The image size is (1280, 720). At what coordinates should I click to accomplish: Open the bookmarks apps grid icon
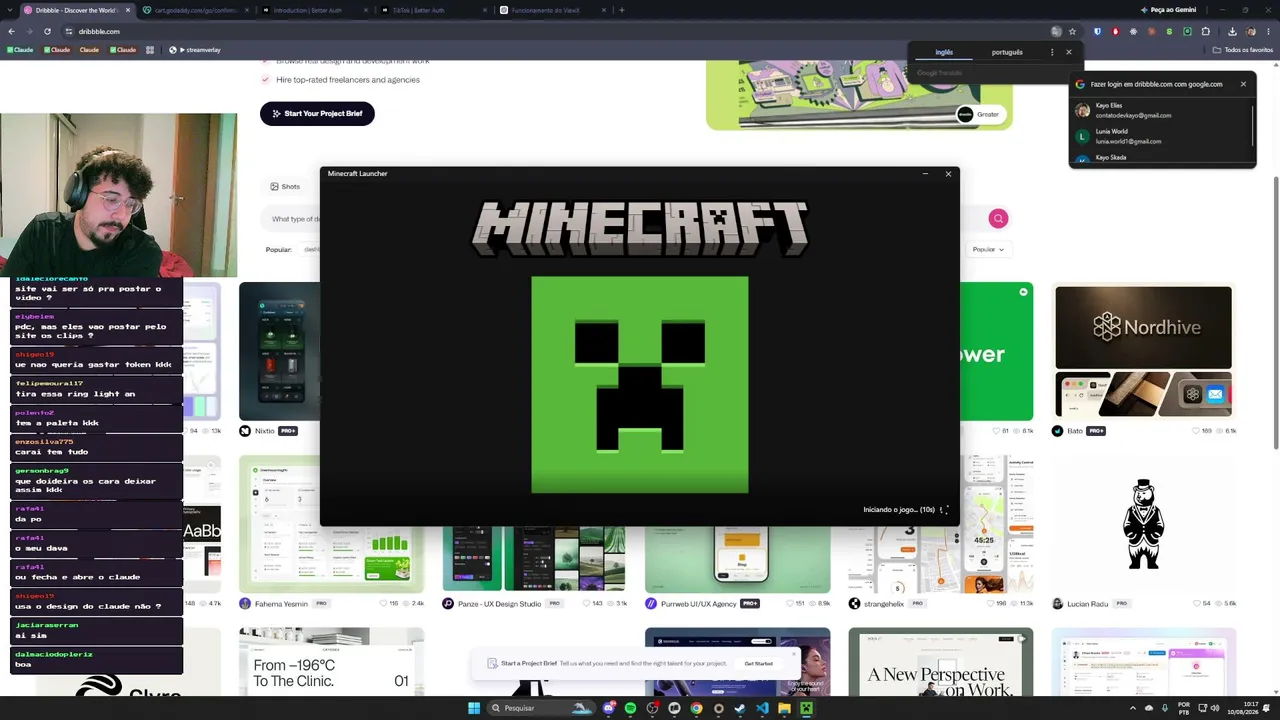(x=150, y=50)
